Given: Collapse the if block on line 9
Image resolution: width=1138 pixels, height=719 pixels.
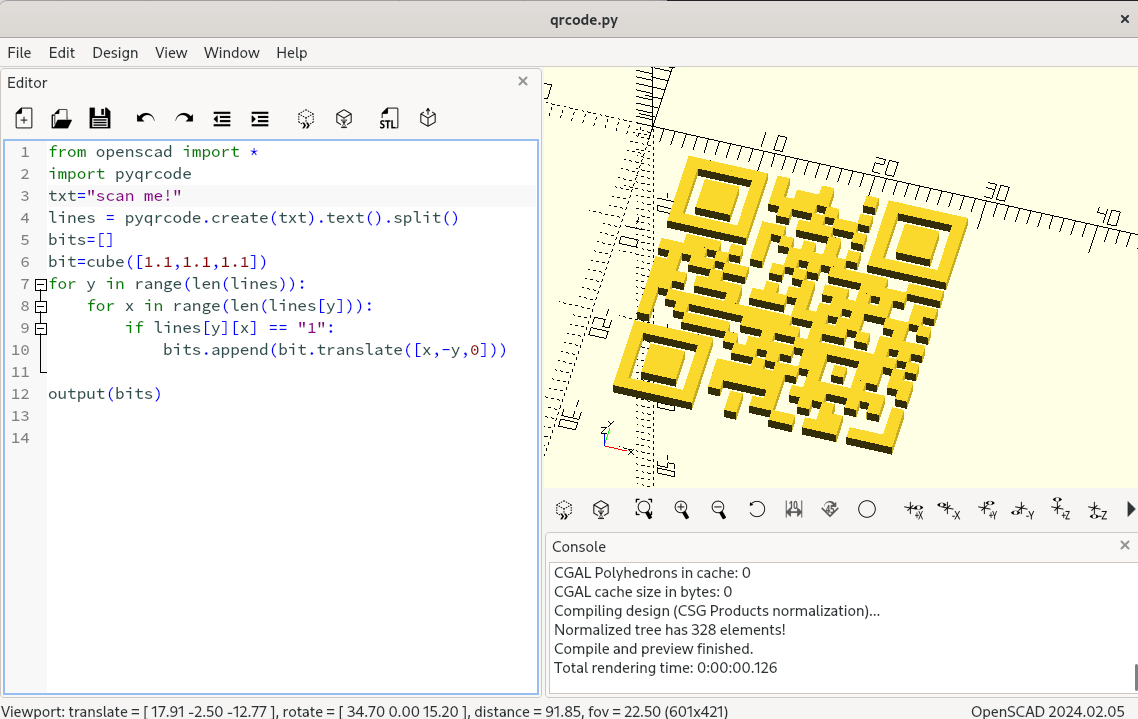Looking at the screenshot, I should click(x=41, y=328).
